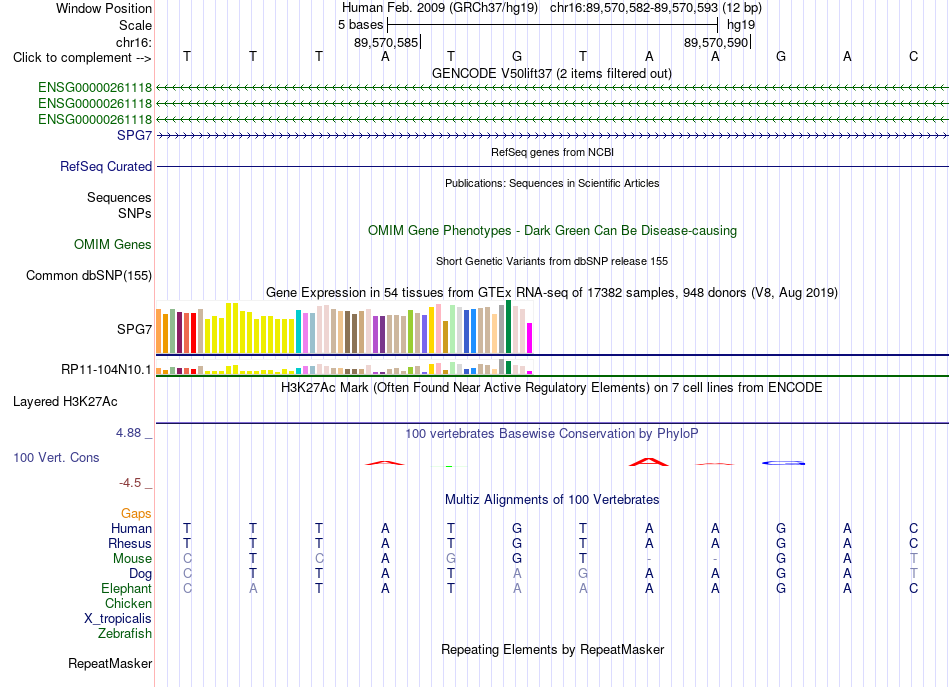Viewport: 950px width, 687px height.
Task: Select the 'X_tropicalis' alignment row label
Action: [x=118, y=619]
